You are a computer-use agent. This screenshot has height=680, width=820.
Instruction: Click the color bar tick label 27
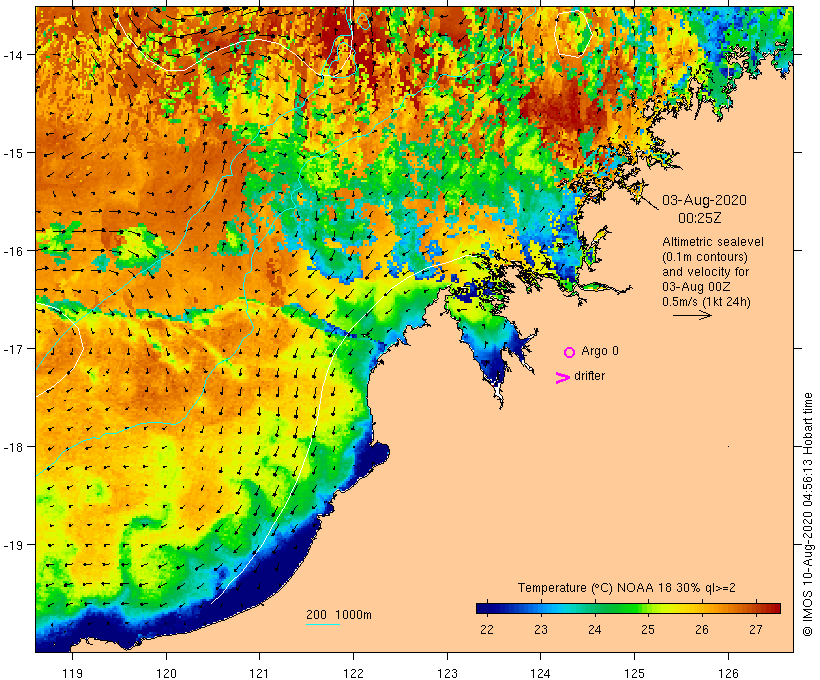tap(756, 630)
